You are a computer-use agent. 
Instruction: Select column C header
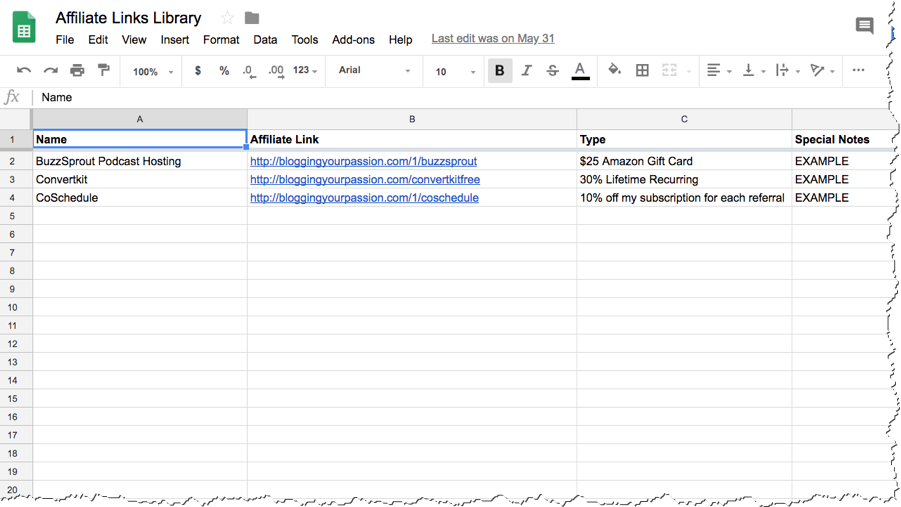(684, 119)
